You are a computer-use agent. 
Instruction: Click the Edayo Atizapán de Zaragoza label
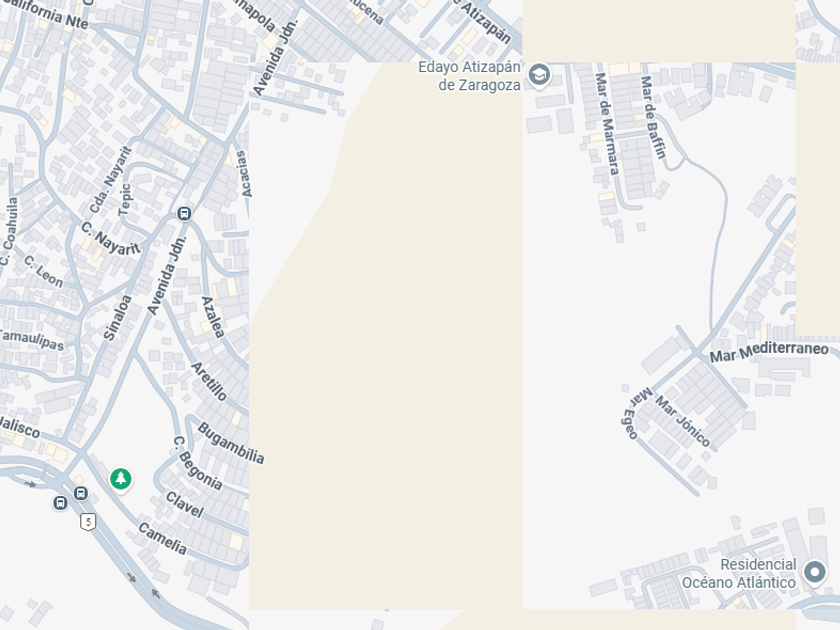pos(469,76)
